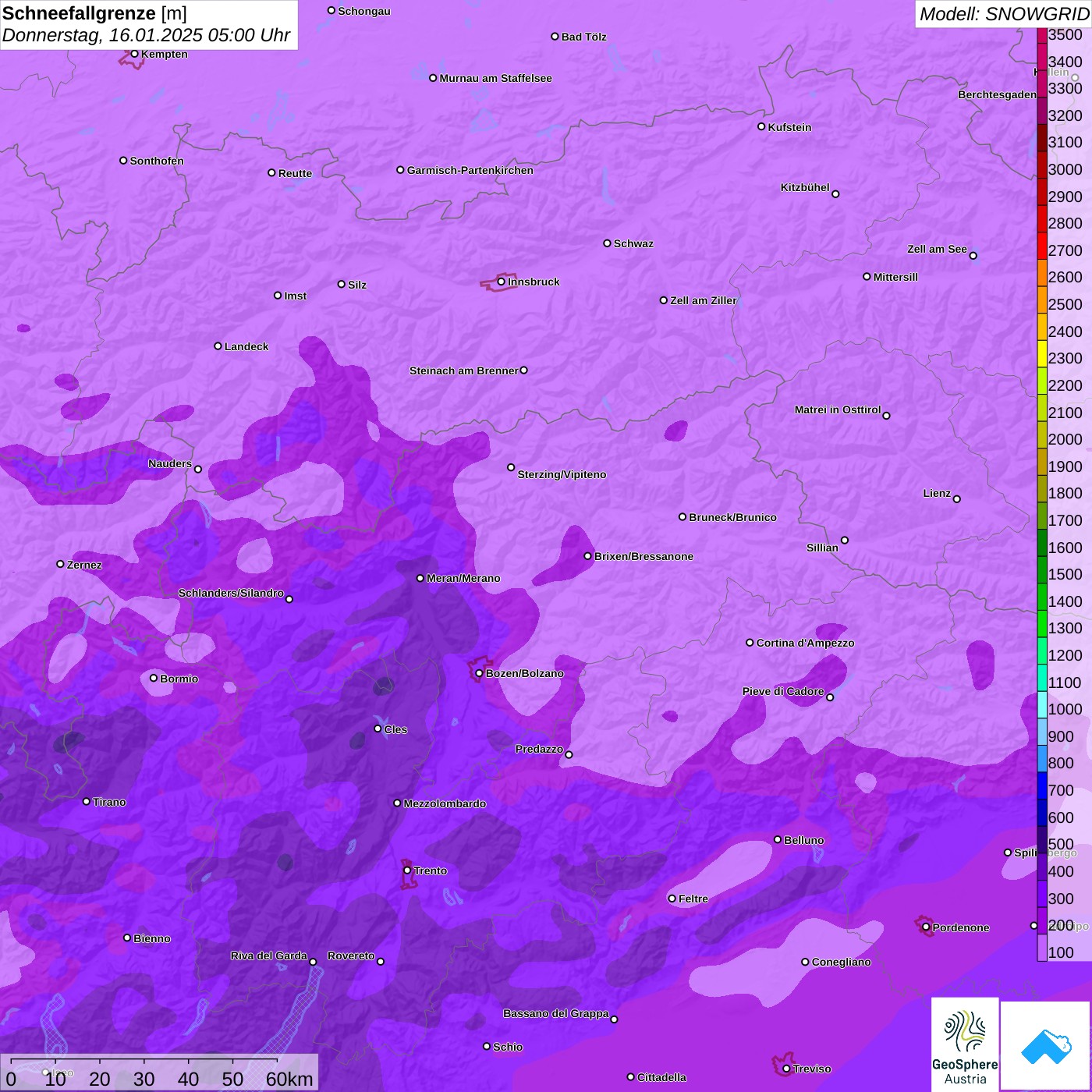Click the Kitzbühel location dot
Image resolution: width=1092 pixels, height=1092 pixels.
pyautogui.click(x=835, y=194)
